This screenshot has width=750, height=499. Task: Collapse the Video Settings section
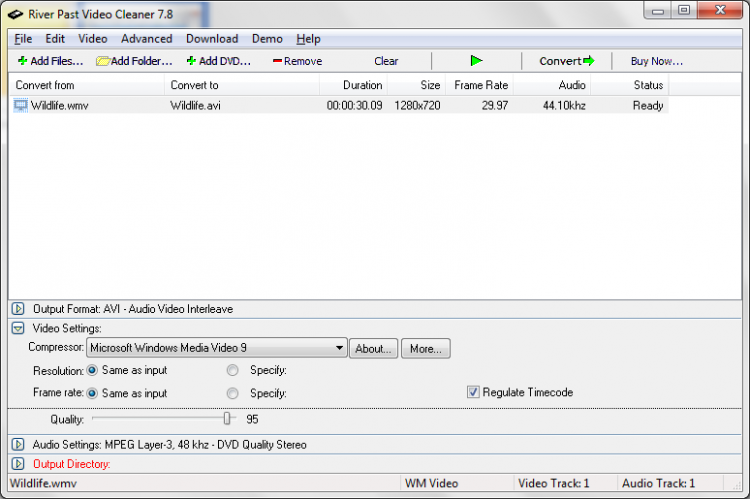pos(18,328)
